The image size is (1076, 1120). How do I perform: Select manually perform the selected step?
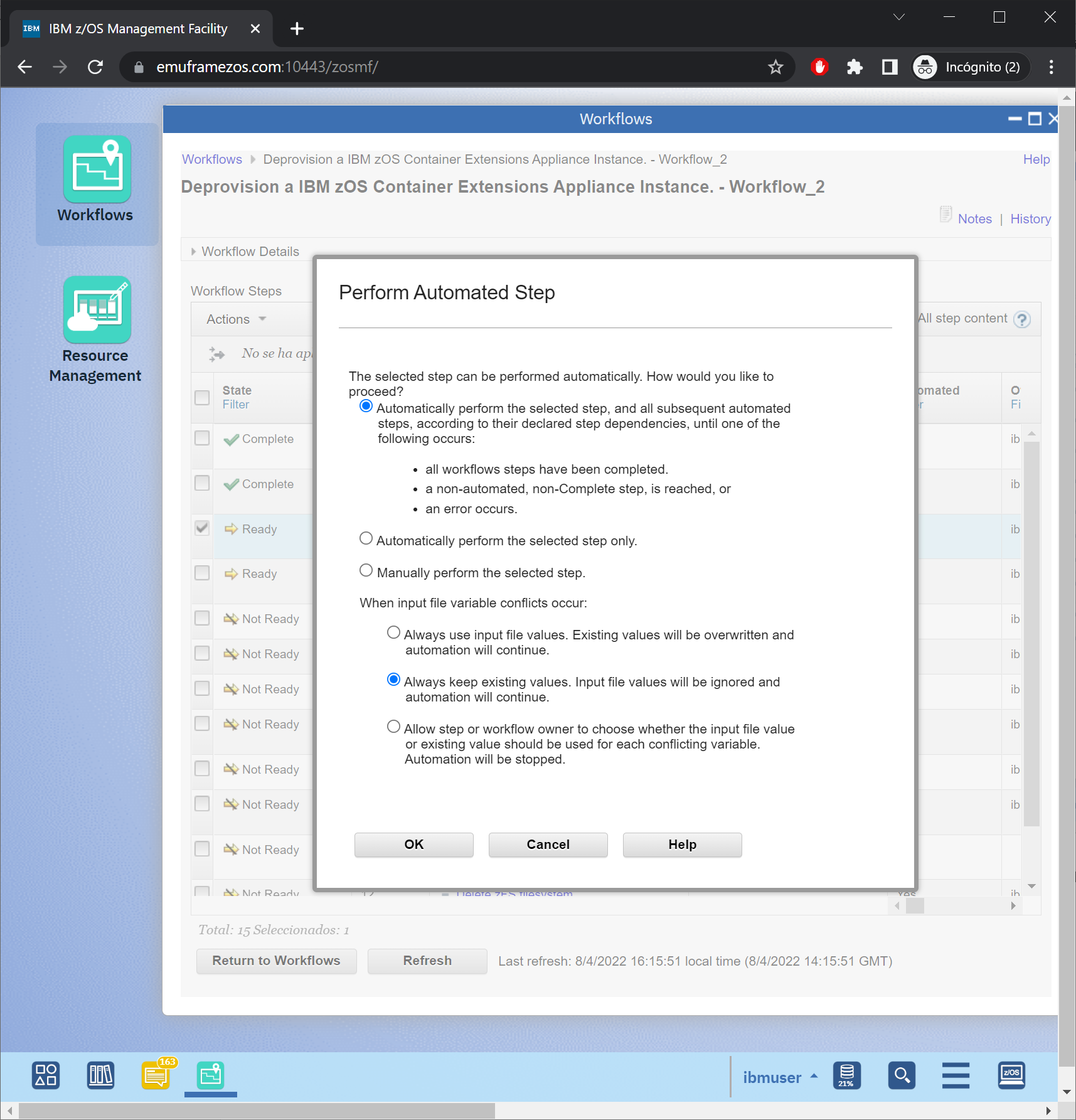click(366, 571)
